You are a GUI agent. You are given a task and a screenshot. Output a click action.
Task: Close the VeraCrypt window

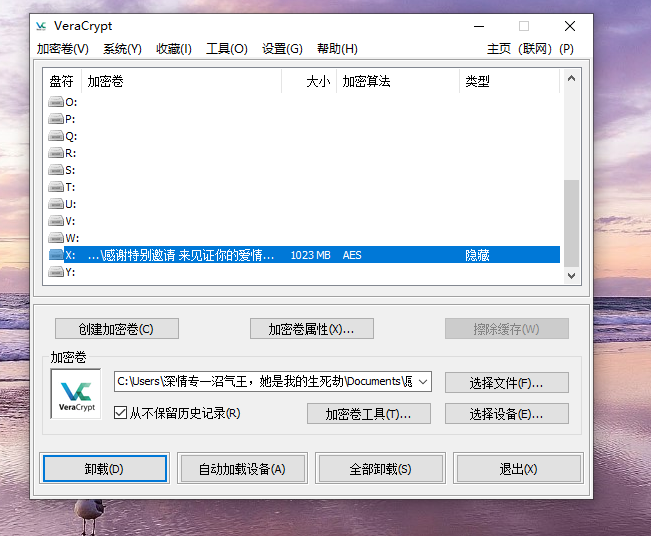click(x=570, y=26)
